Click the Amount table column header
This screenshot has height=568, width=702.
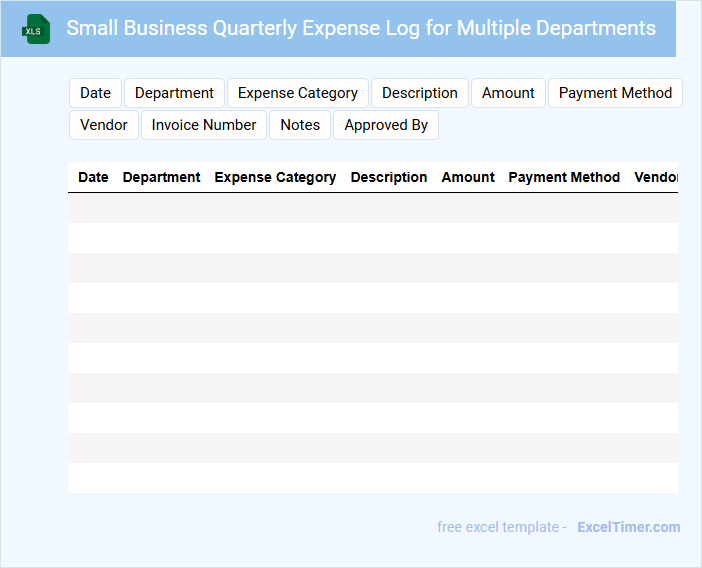click(x=468, y=177)
